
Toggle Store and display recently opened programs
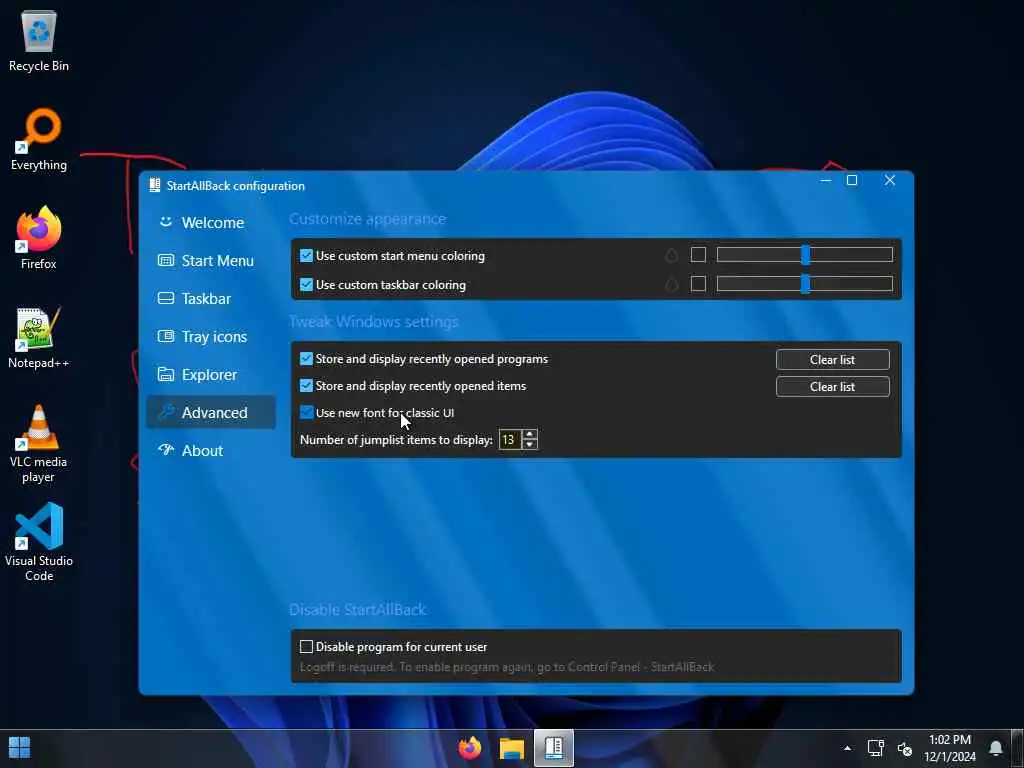click(x=306, y=359)
